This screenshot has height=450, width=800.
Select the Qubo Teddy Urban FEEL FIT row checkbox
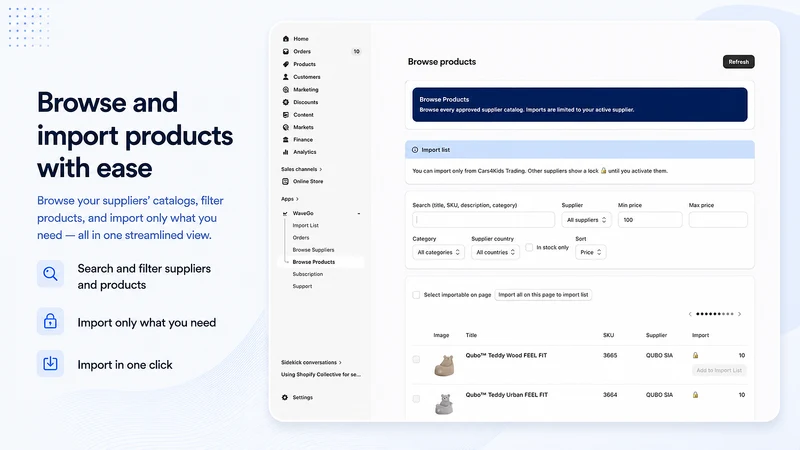416,399
